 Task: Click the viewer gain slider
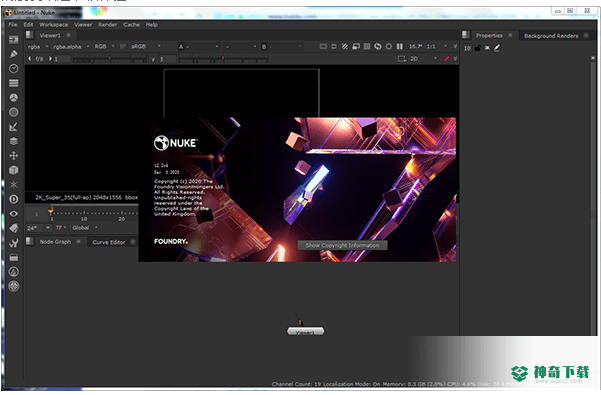110,59
